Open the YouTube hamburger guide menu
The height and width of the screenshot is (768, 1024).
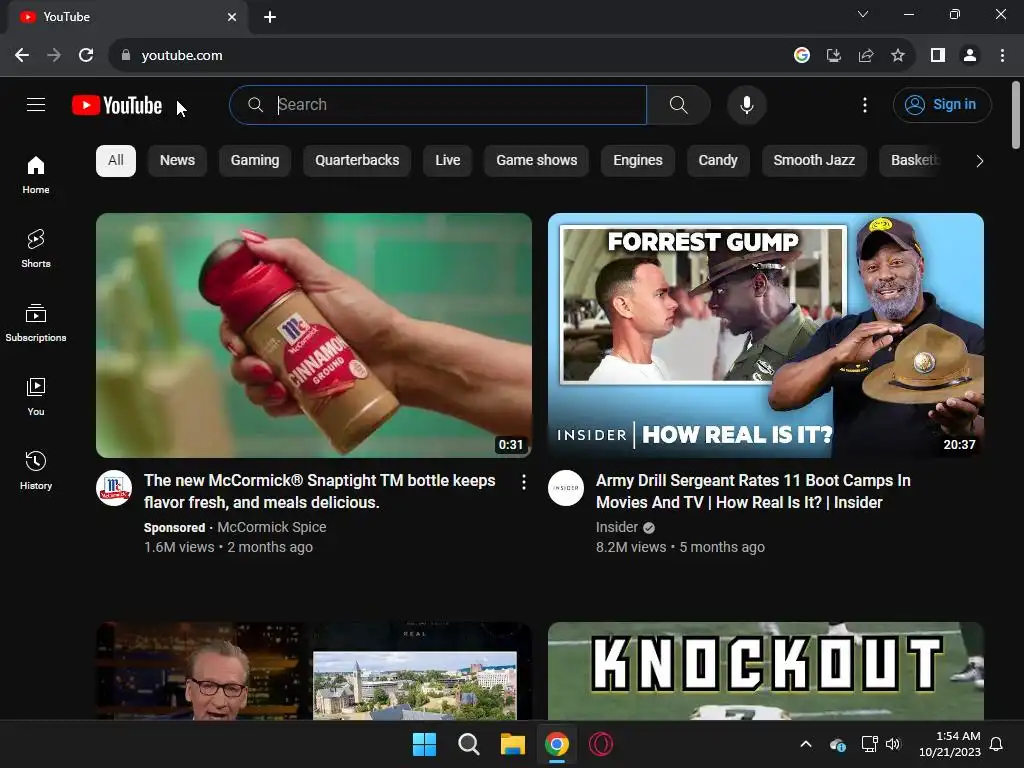36,104
